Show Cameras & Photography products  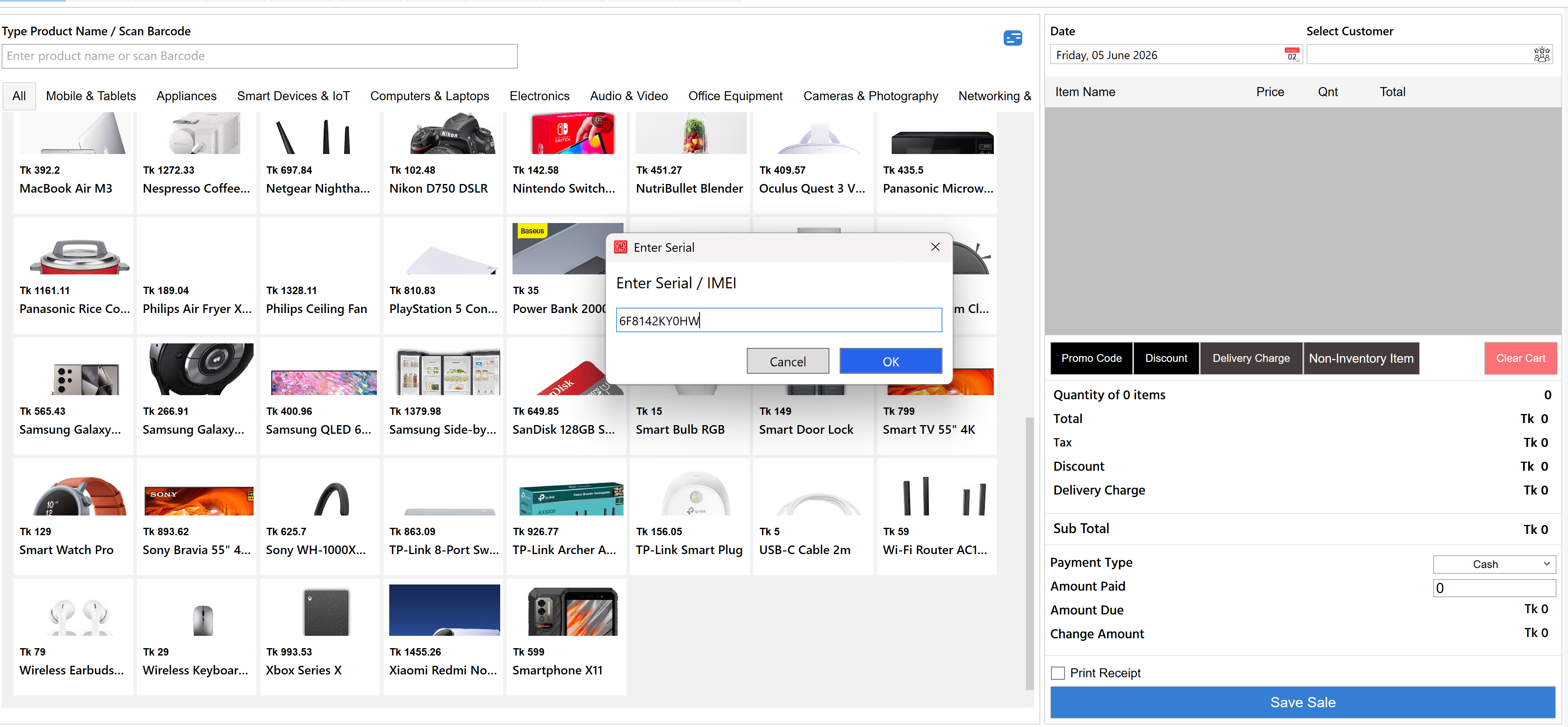(x=871, y=96)
